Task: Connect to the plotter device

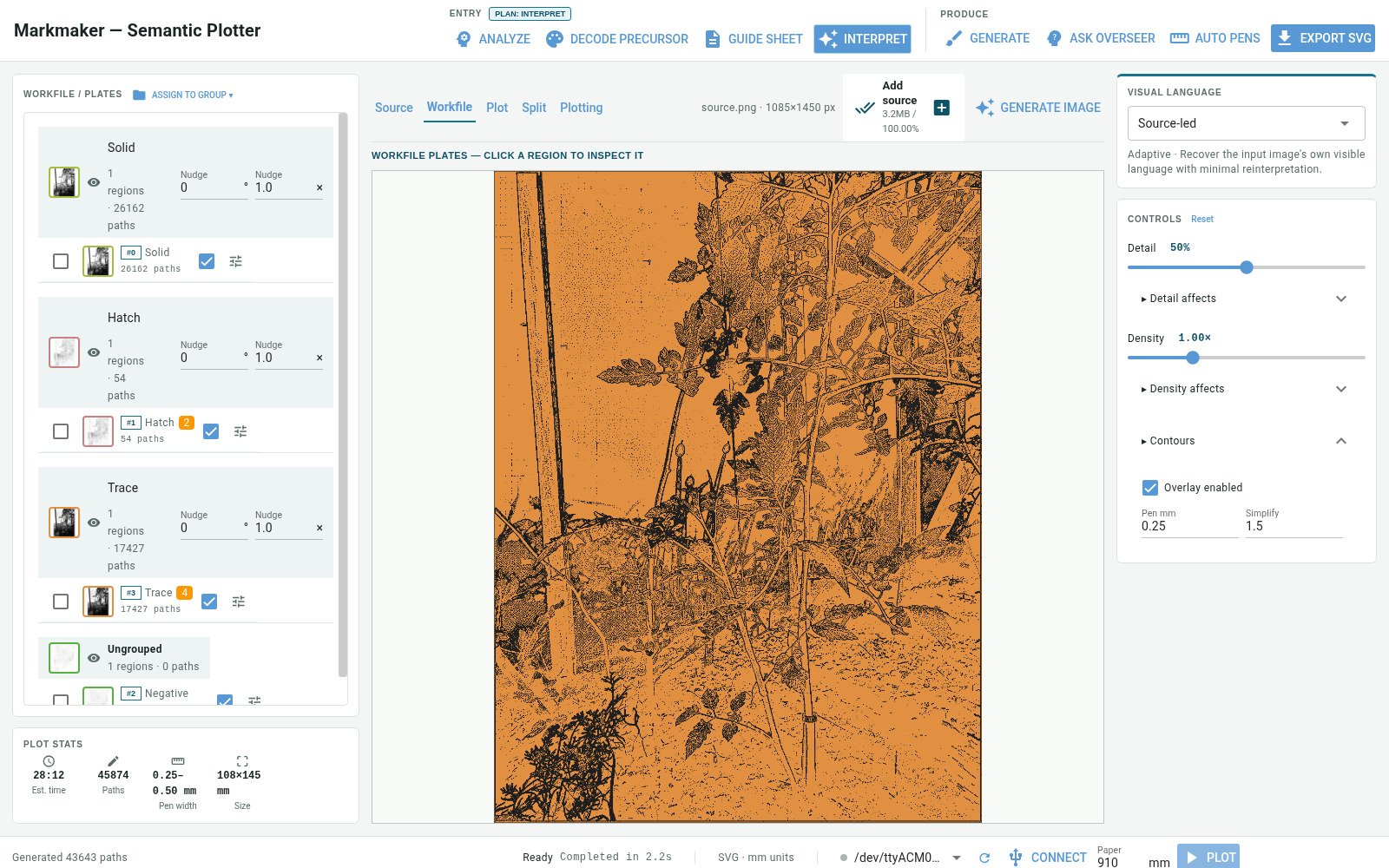Action: (1048, 858)
